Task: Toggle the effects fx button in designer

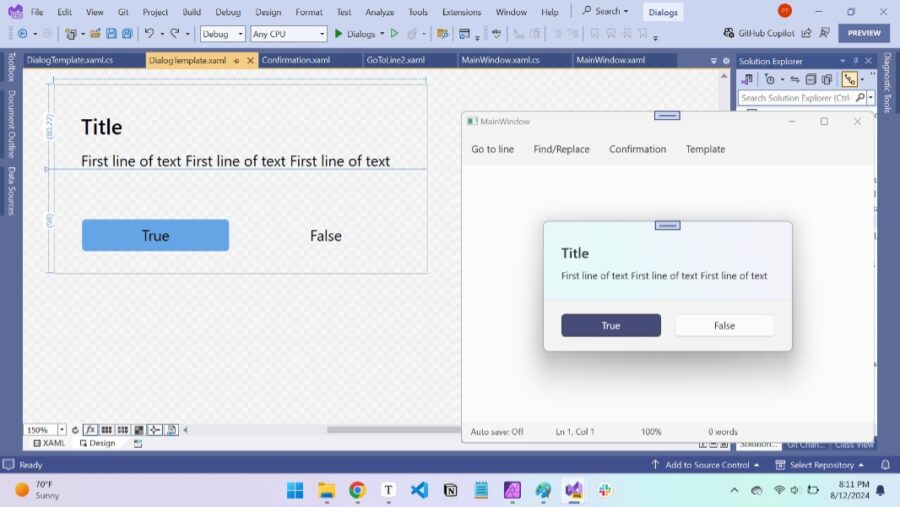Action: click(x=90, y=430)
